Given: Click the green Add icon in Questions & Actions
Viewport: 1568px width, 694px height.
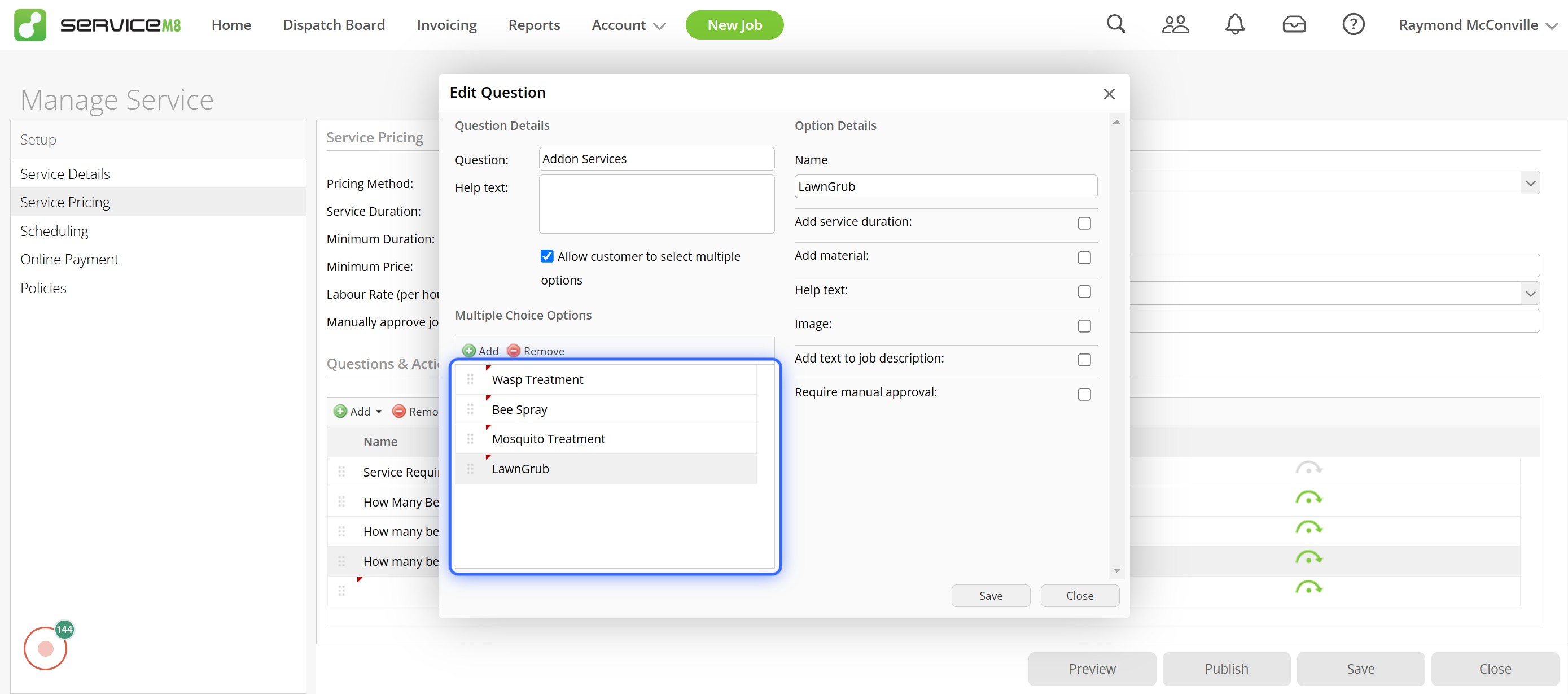Looking at the screenshot, I should point(340,412).
